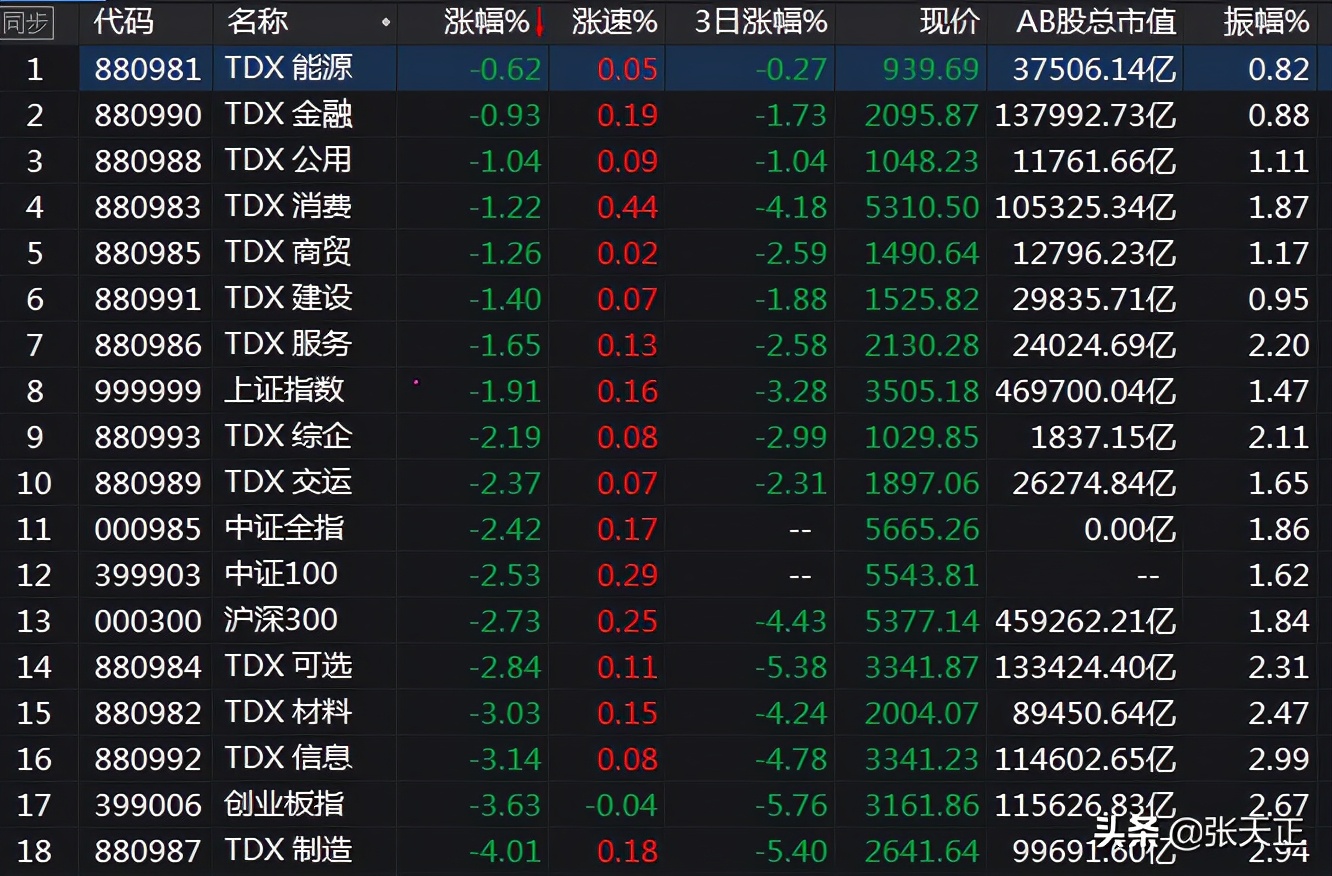Viewport: 1332px width, 876px height.
Task: Sort by the 名称 column header
Action: coord(257,22)
